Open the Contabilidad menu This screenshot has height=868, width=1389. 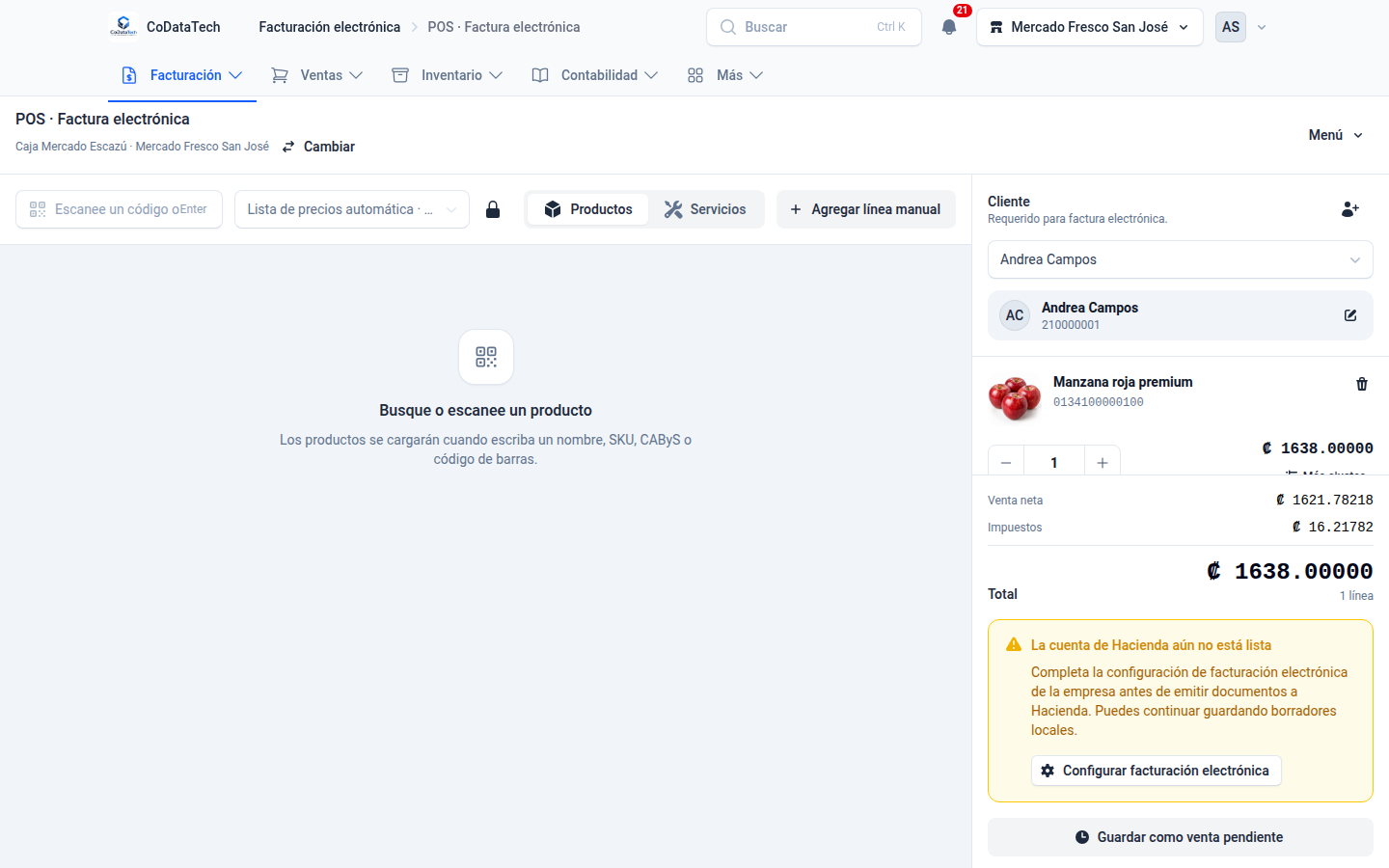point(595,75)
